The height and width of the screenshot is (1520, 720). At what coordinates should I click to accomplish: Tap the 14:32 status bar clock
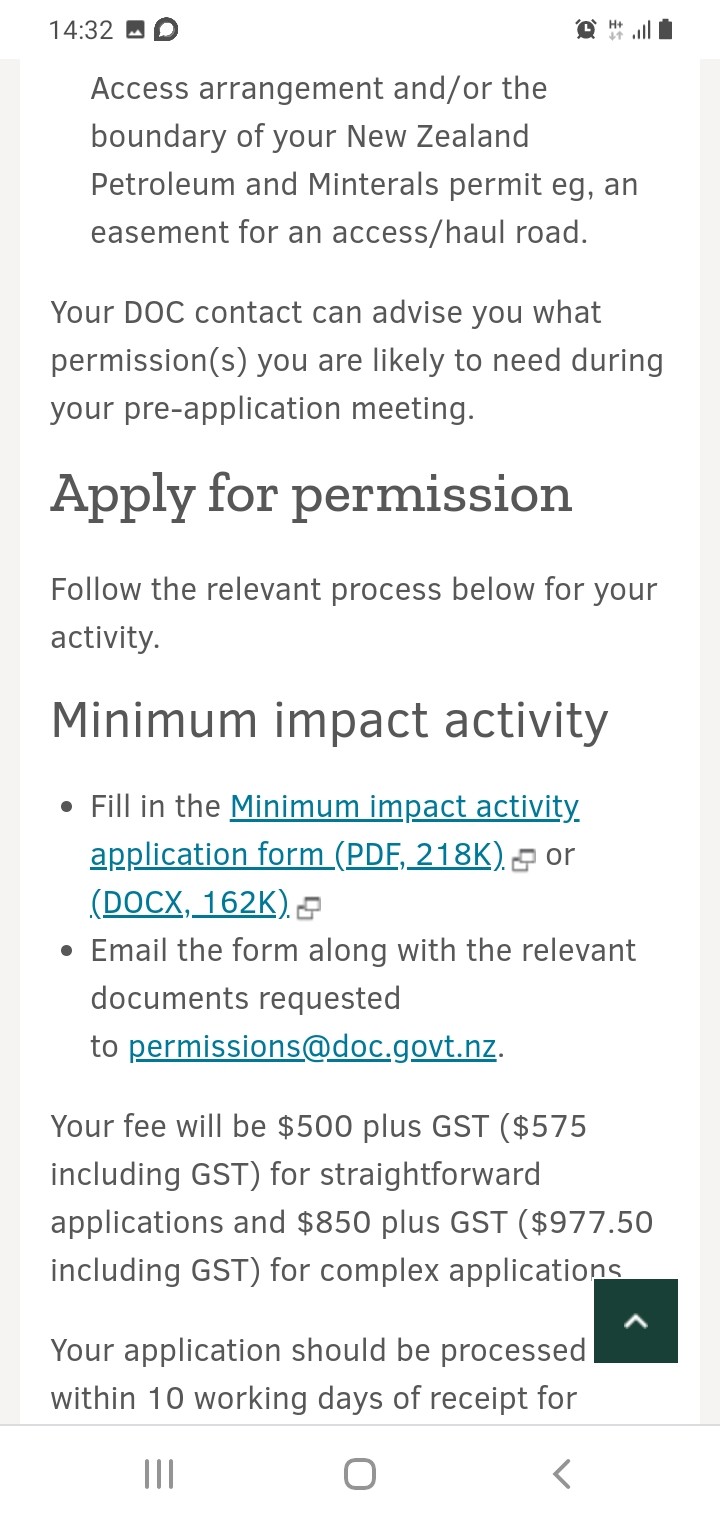(81, 31)
